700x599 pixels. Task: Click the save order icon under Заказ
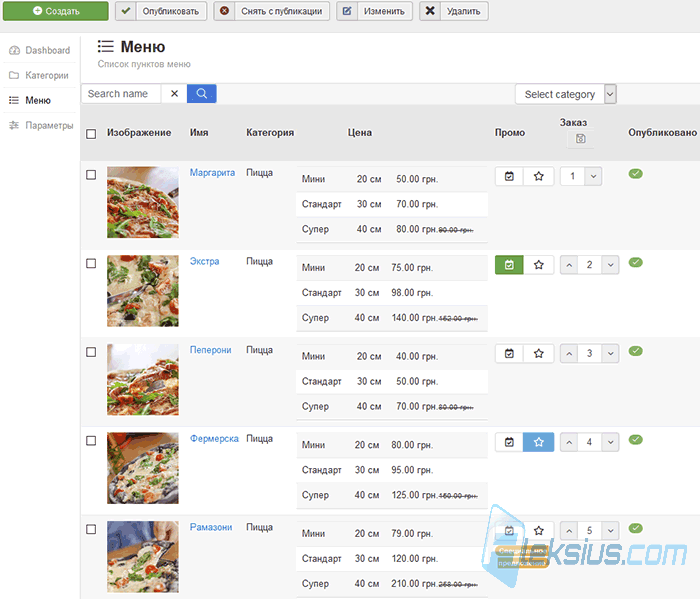pyautogui.click(x=580, y=139)
